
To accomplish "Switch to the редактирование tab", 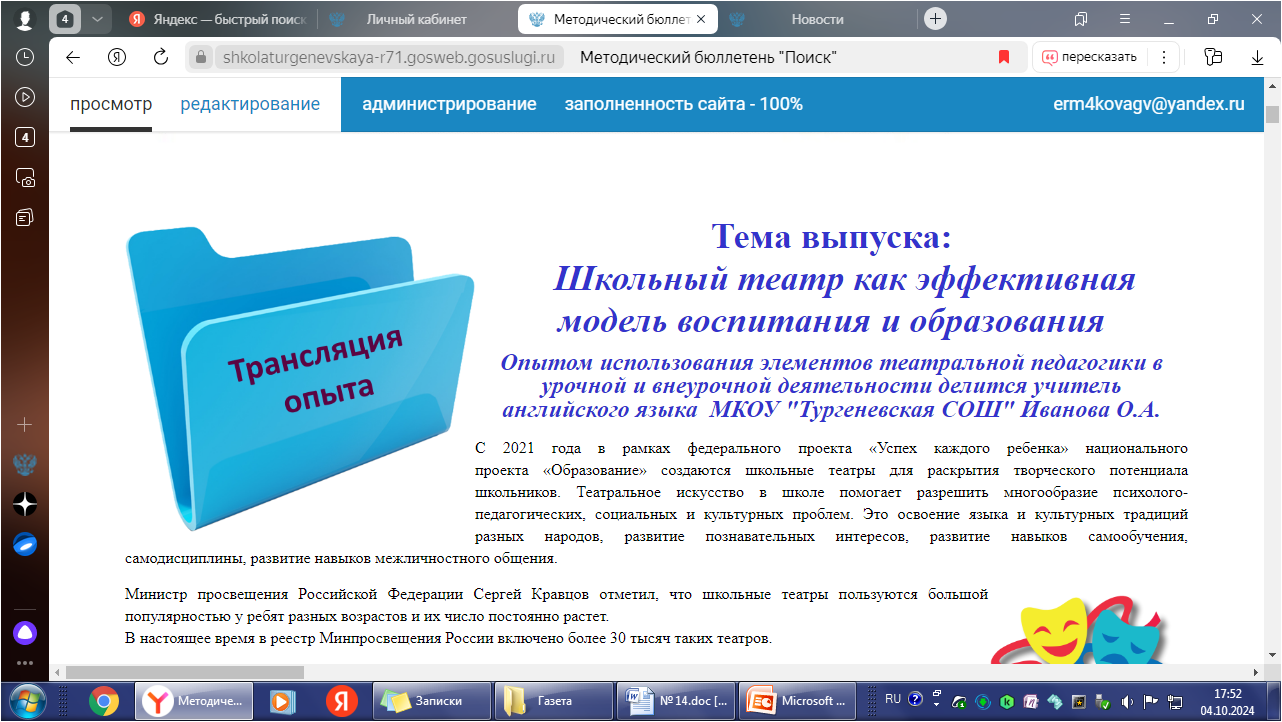I will (x=250, y=104).
